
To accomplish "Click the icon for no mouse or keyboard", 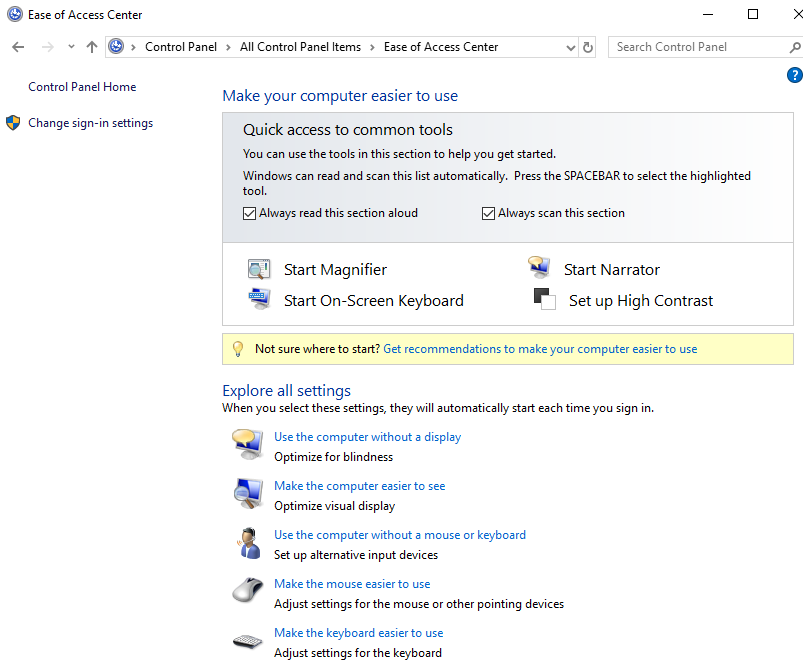I will pos(249,543).
